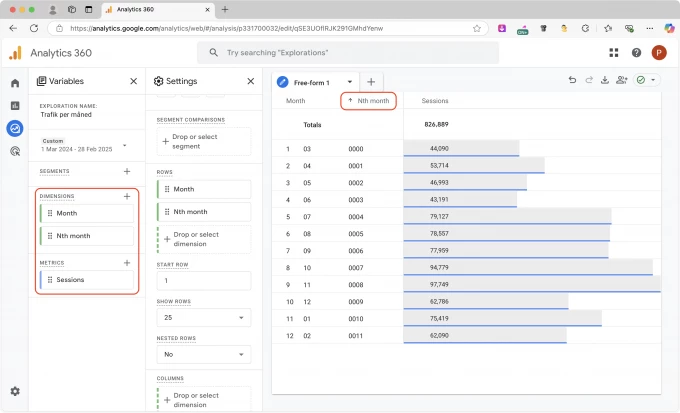
Task: Open the Nested rows No dropdown
Action: tap(204, 354)
